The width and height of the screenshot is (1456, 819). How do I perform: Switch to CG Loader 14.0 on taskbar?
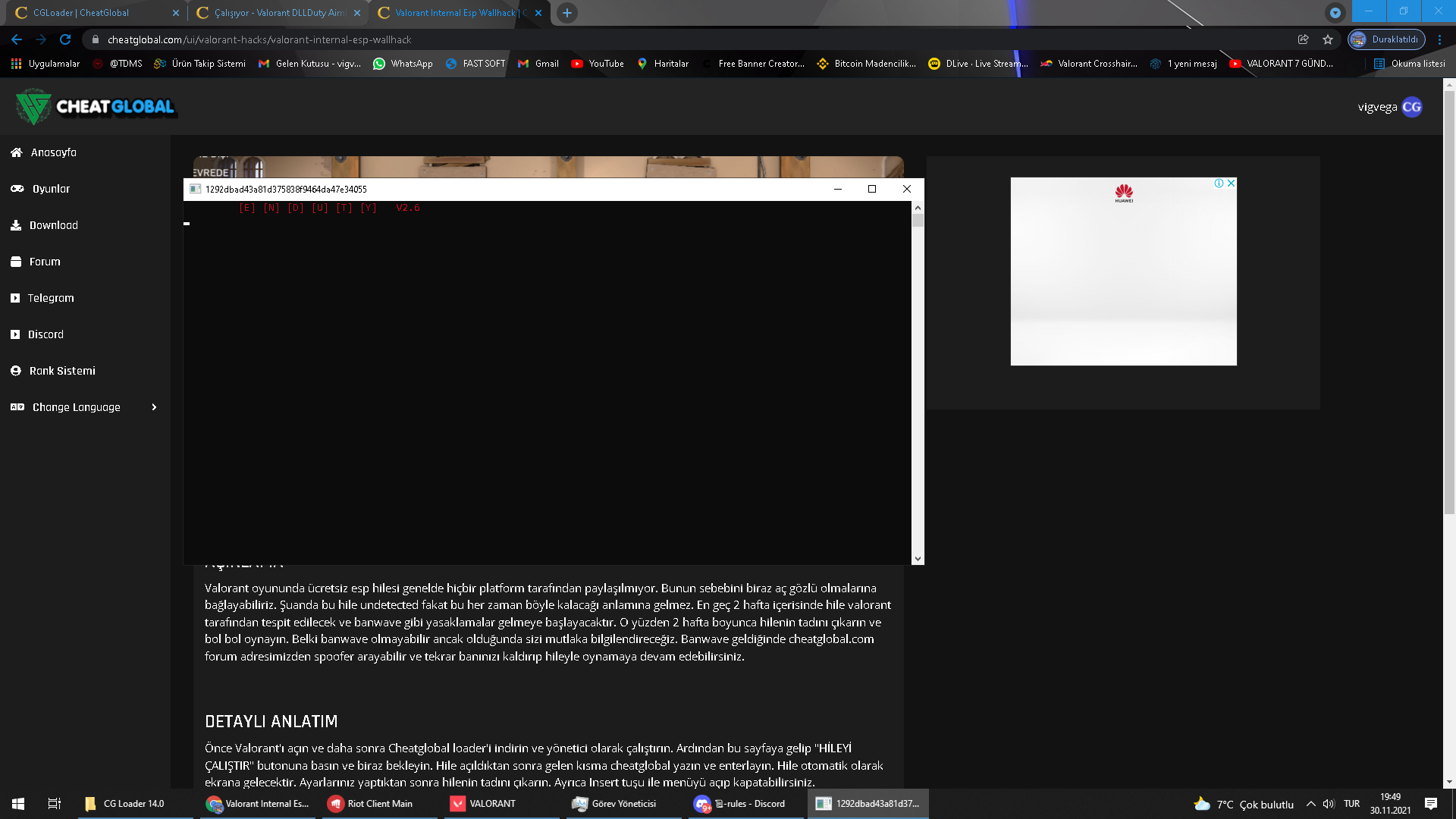pos(136,804)
